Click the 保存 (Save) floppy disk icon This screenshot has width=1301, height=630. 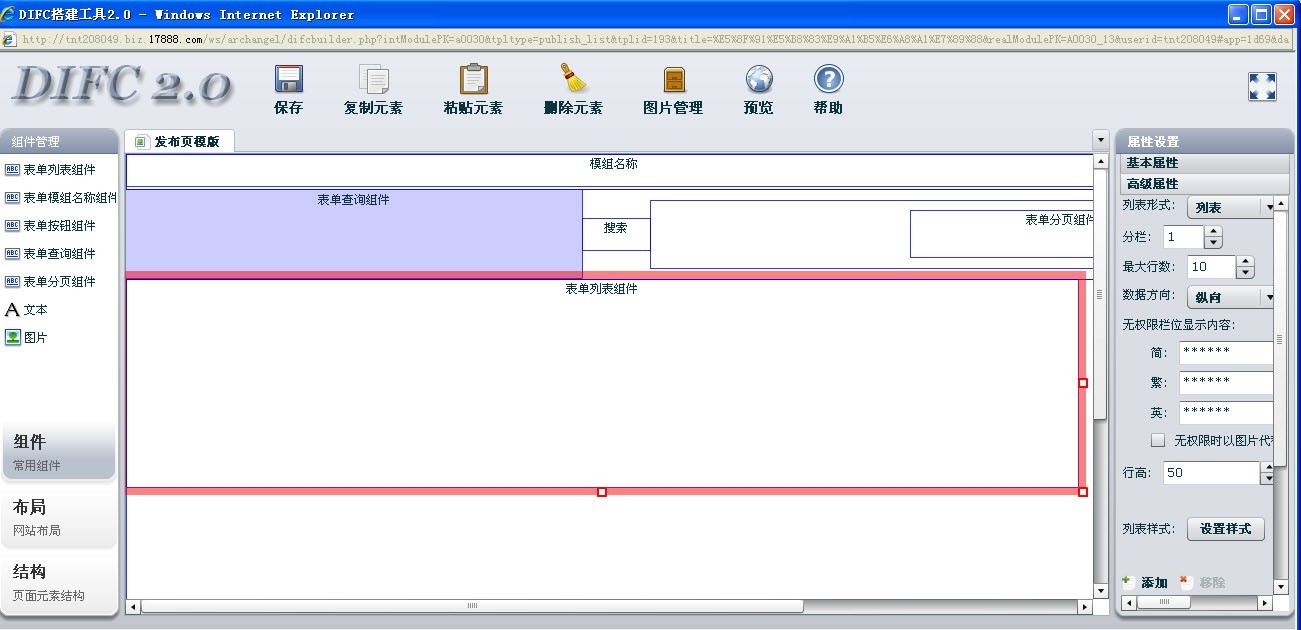[288, 80]
